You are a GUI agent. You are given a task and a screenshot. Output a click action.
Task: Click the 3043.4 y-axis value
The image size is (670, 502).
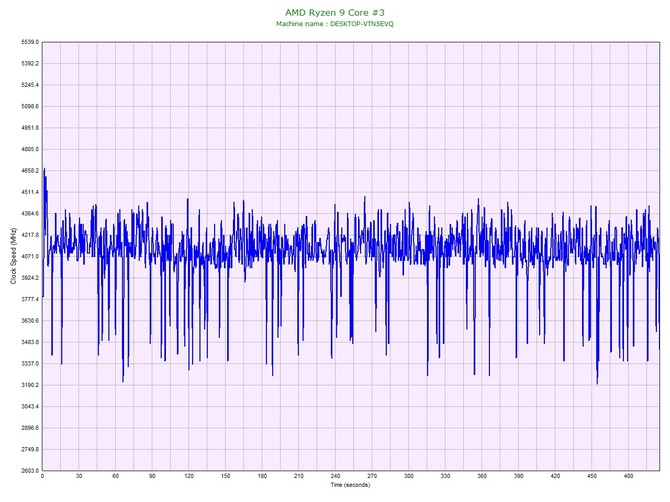(x=30, y=406)
